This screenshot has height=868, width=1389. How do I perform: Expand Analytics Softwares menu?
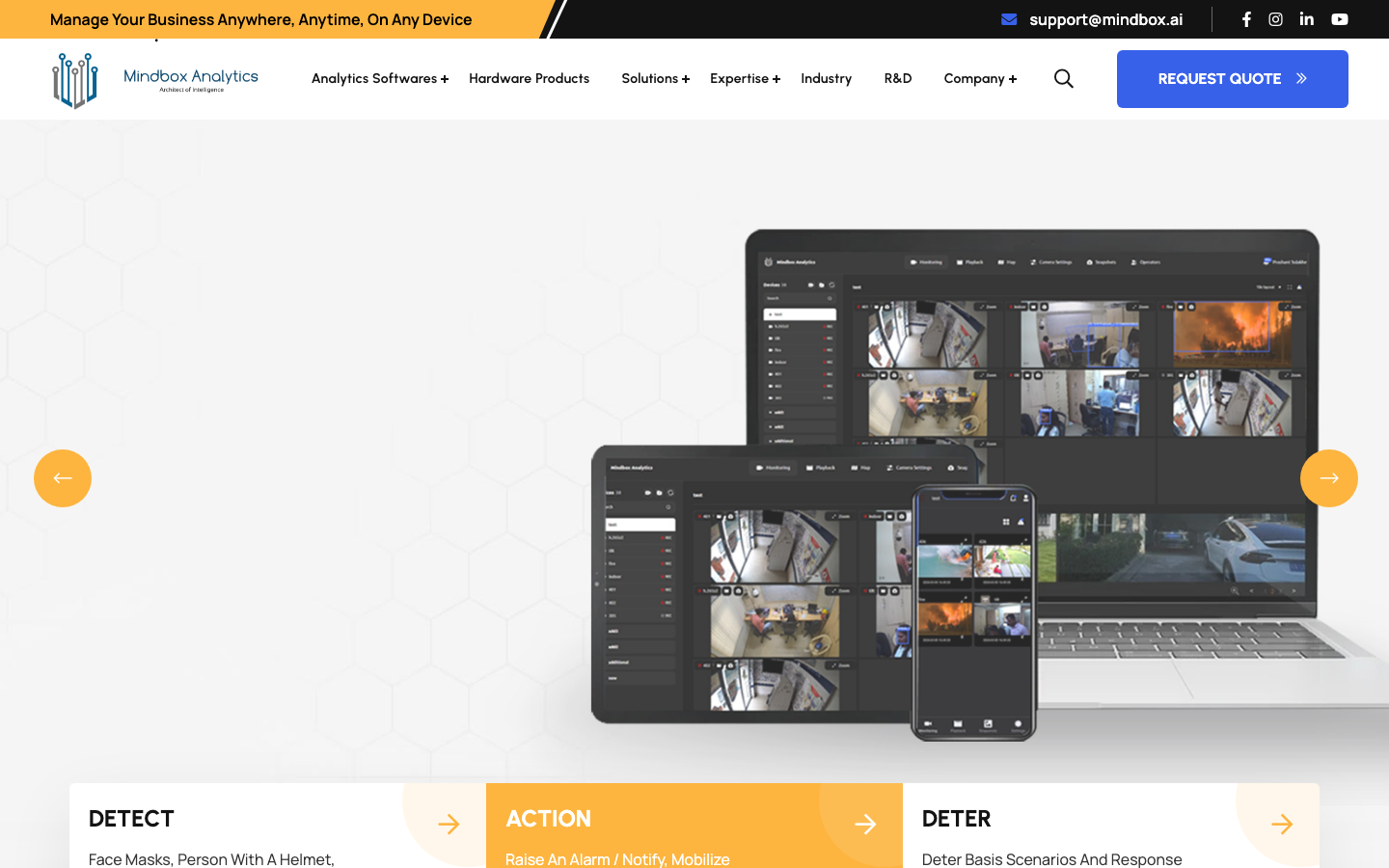(x=380, y=79)
